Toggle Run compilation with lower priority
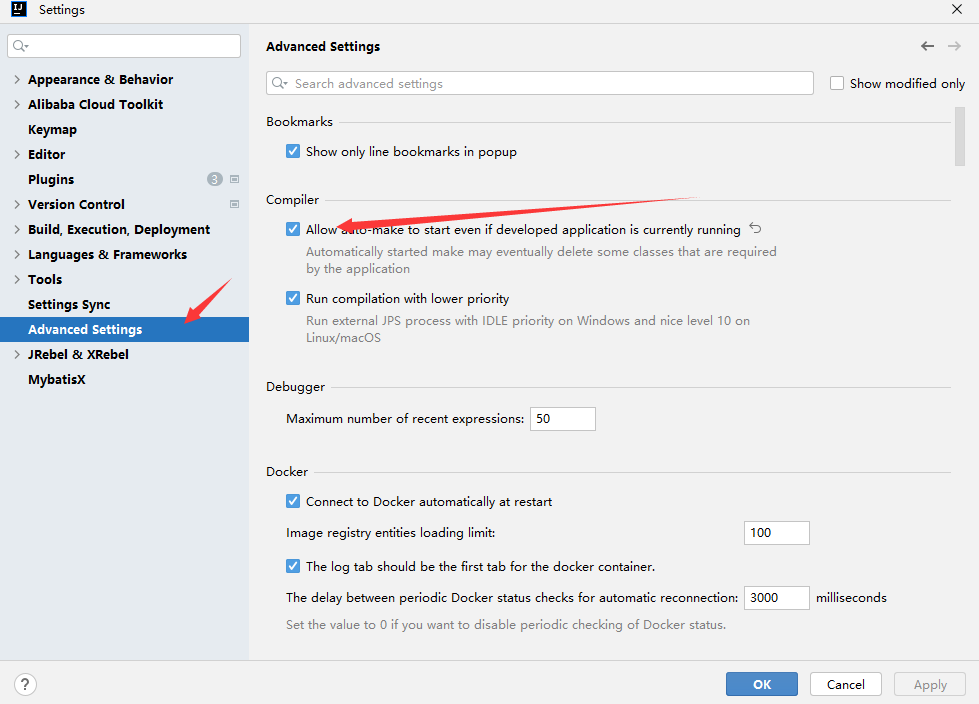 tap(293, 298)
